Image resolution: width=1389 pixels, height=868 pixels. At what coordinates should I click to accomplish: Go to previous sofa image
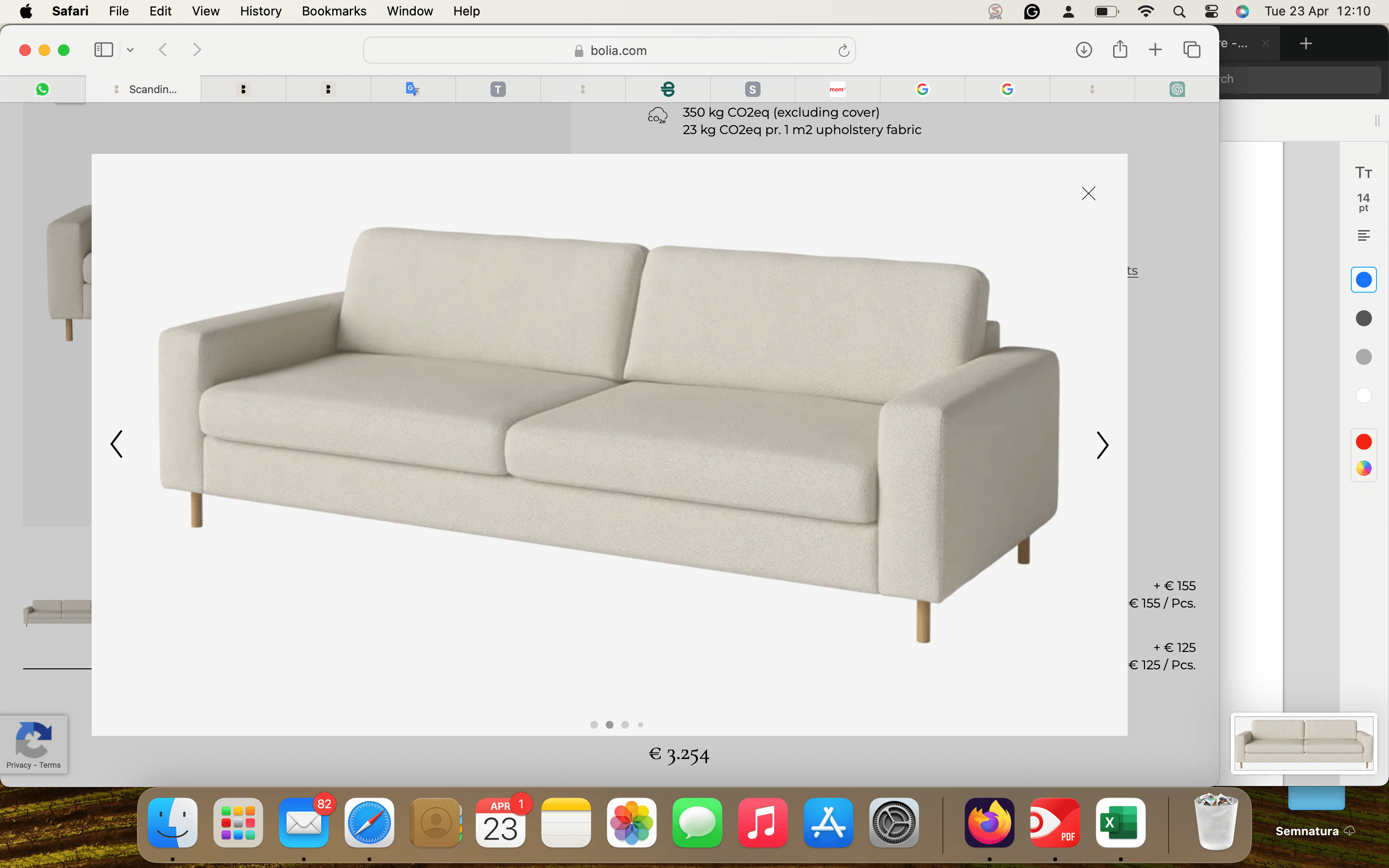117,444
